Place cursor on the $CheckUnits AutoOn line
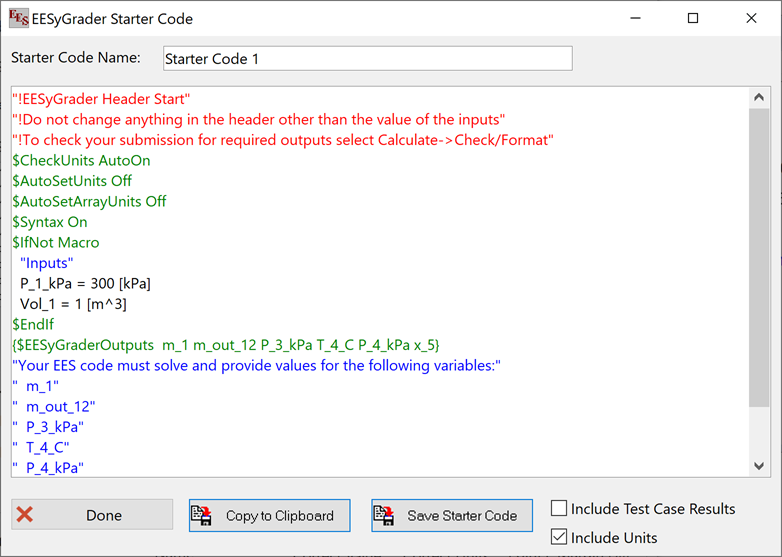782x557 pixels. (x=81, y=160)
